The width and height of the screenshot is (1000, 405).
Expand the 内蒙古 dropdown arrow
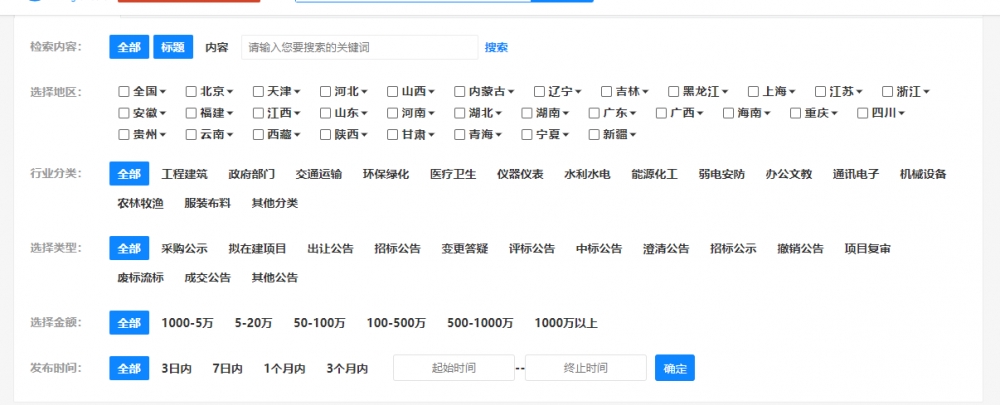point(511,92)
